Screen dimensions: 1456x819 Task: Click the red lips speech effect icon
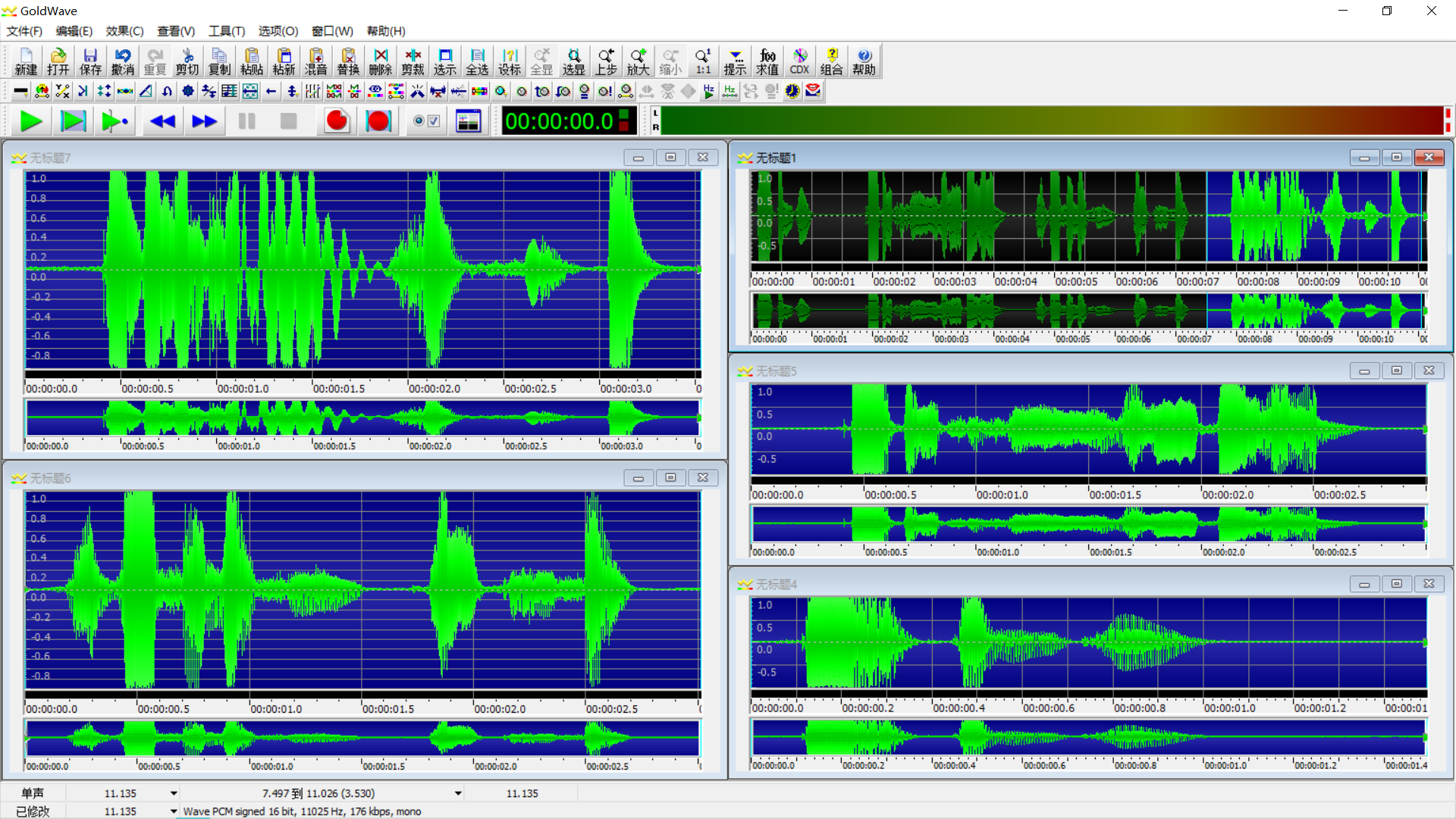[x=813, y=91]
